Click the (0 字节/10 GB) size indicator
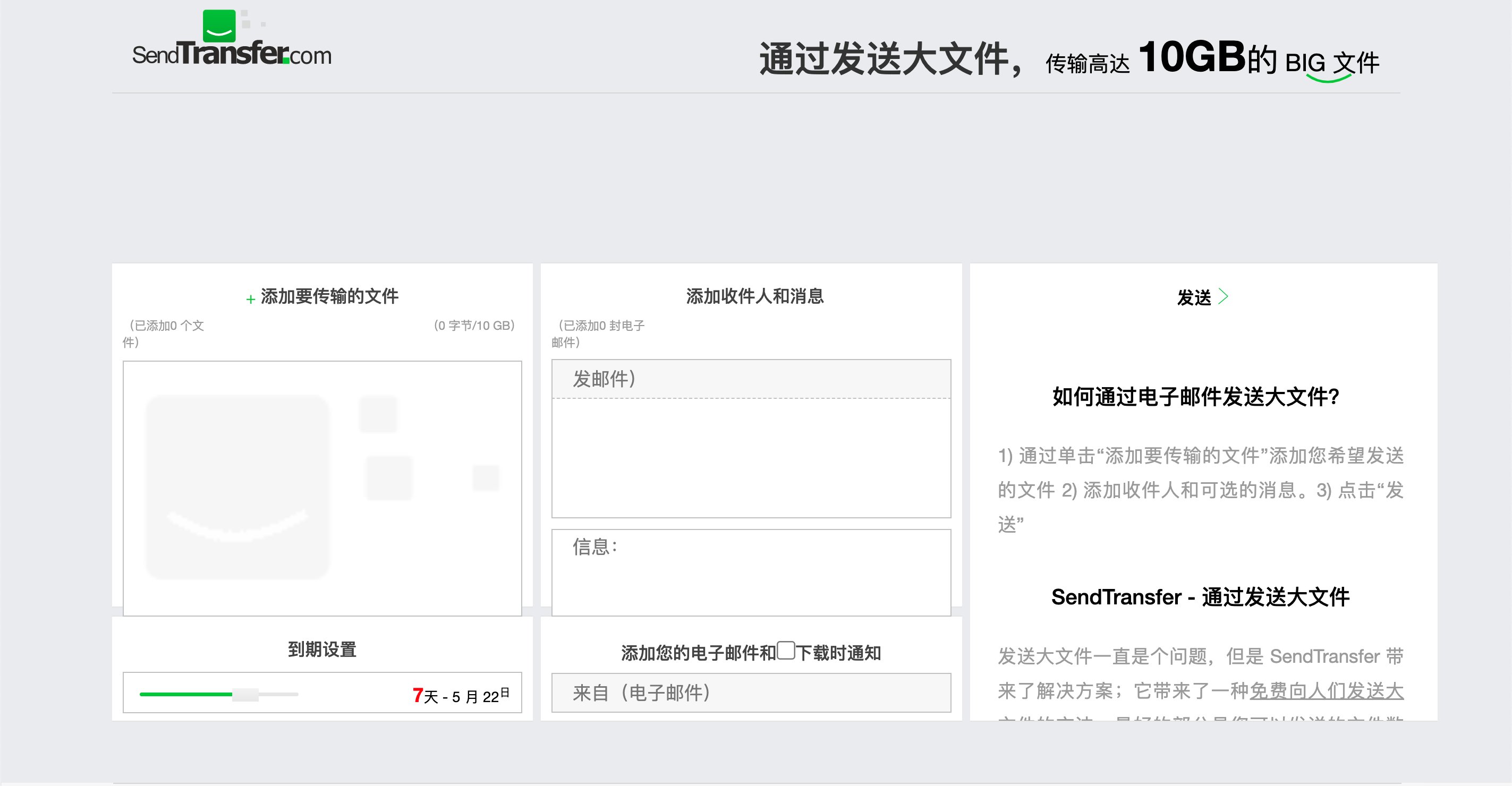 click(474, 326)
